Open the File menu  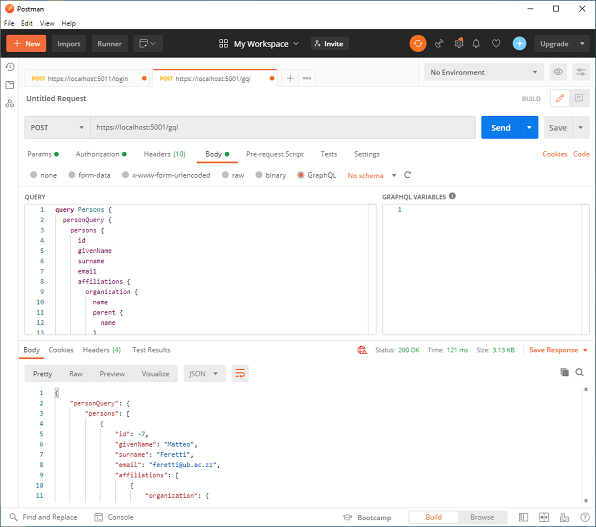(9, 23)
